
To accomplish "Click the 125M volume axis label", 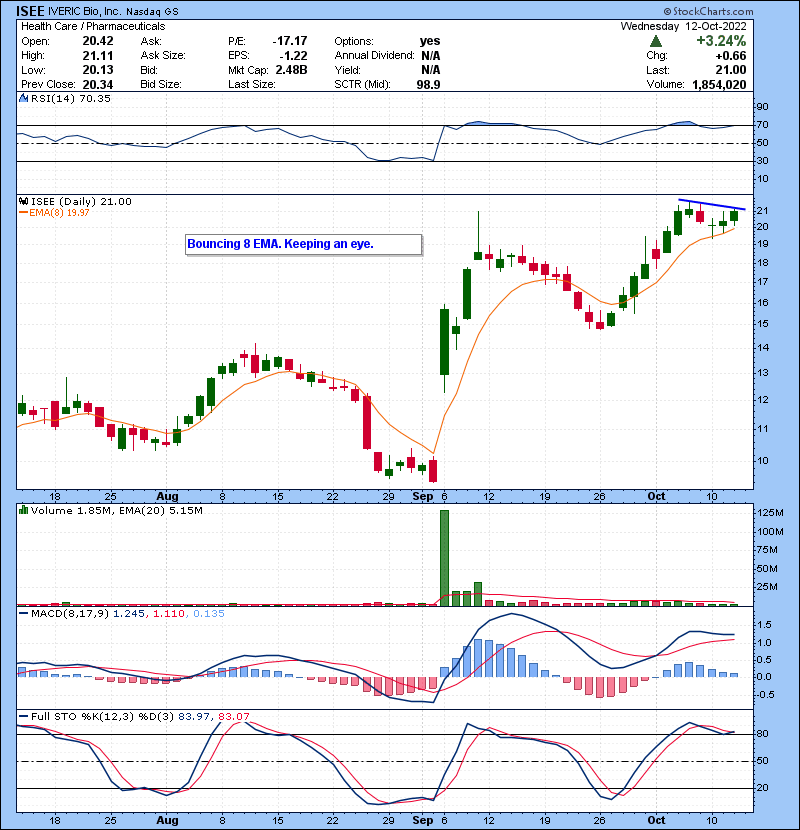I will tap(770, 512).
